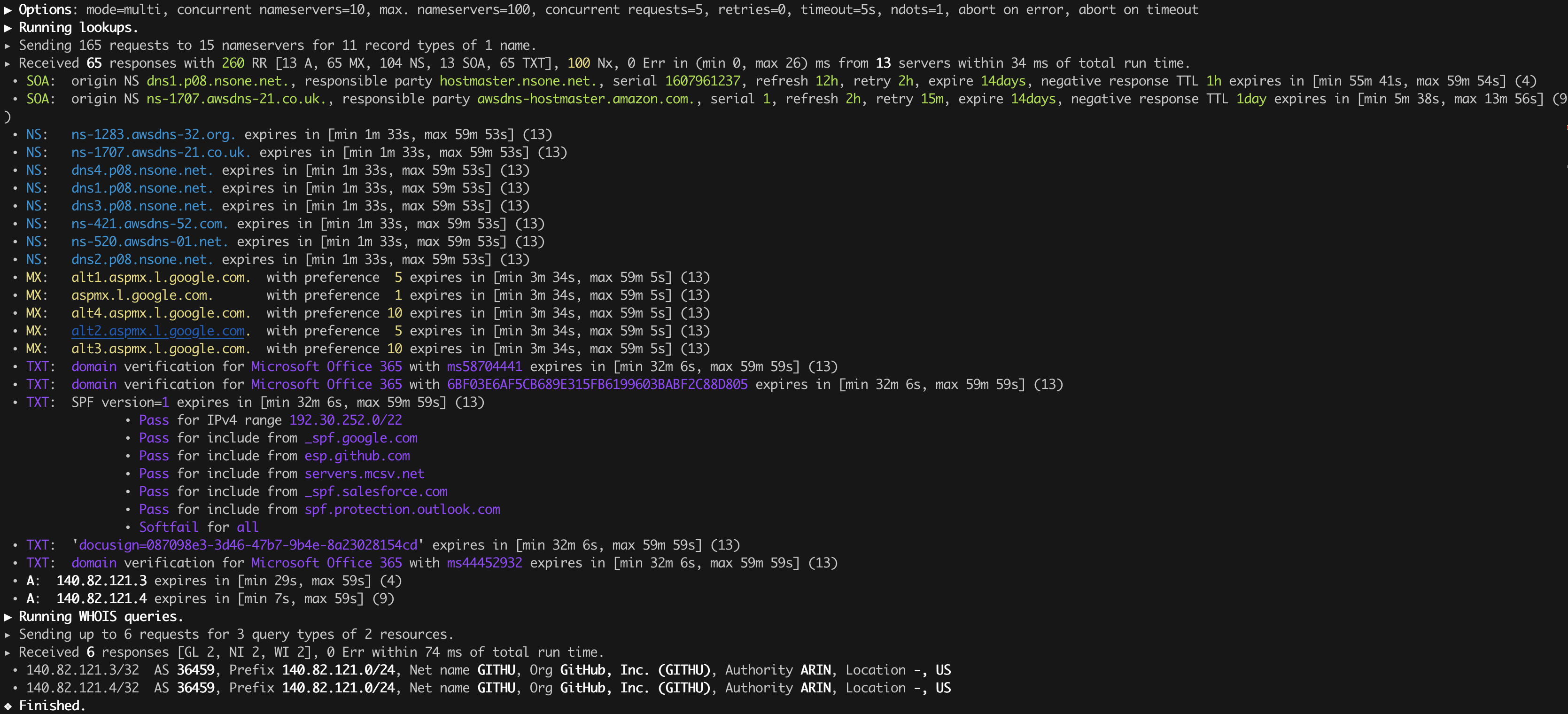Click the bullet beside the docusign TXT record
Screen dimensions: 1568x714
(16, 545)
